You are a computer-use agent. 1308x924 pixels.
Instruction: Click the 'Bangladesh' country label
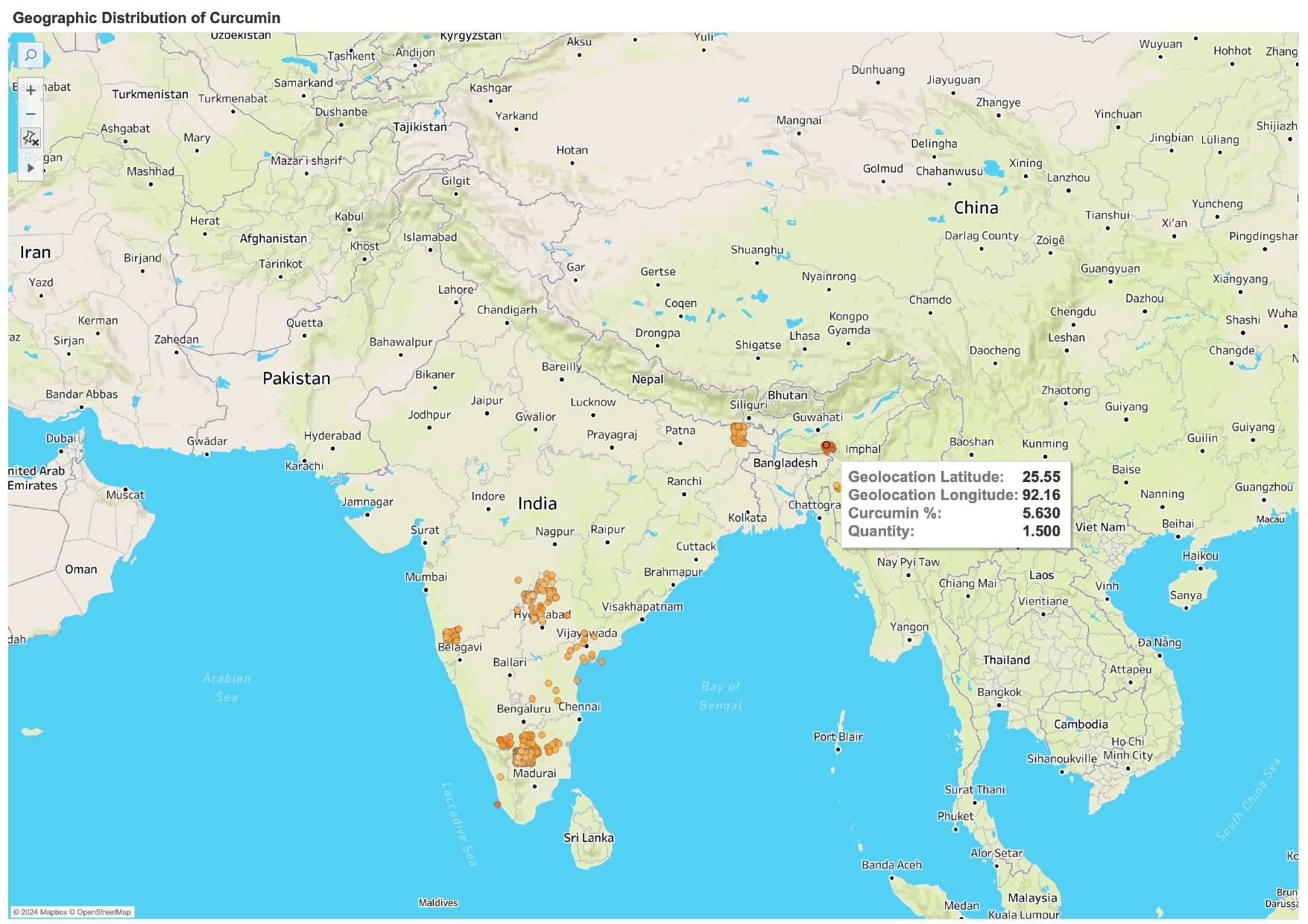[786, 463]
